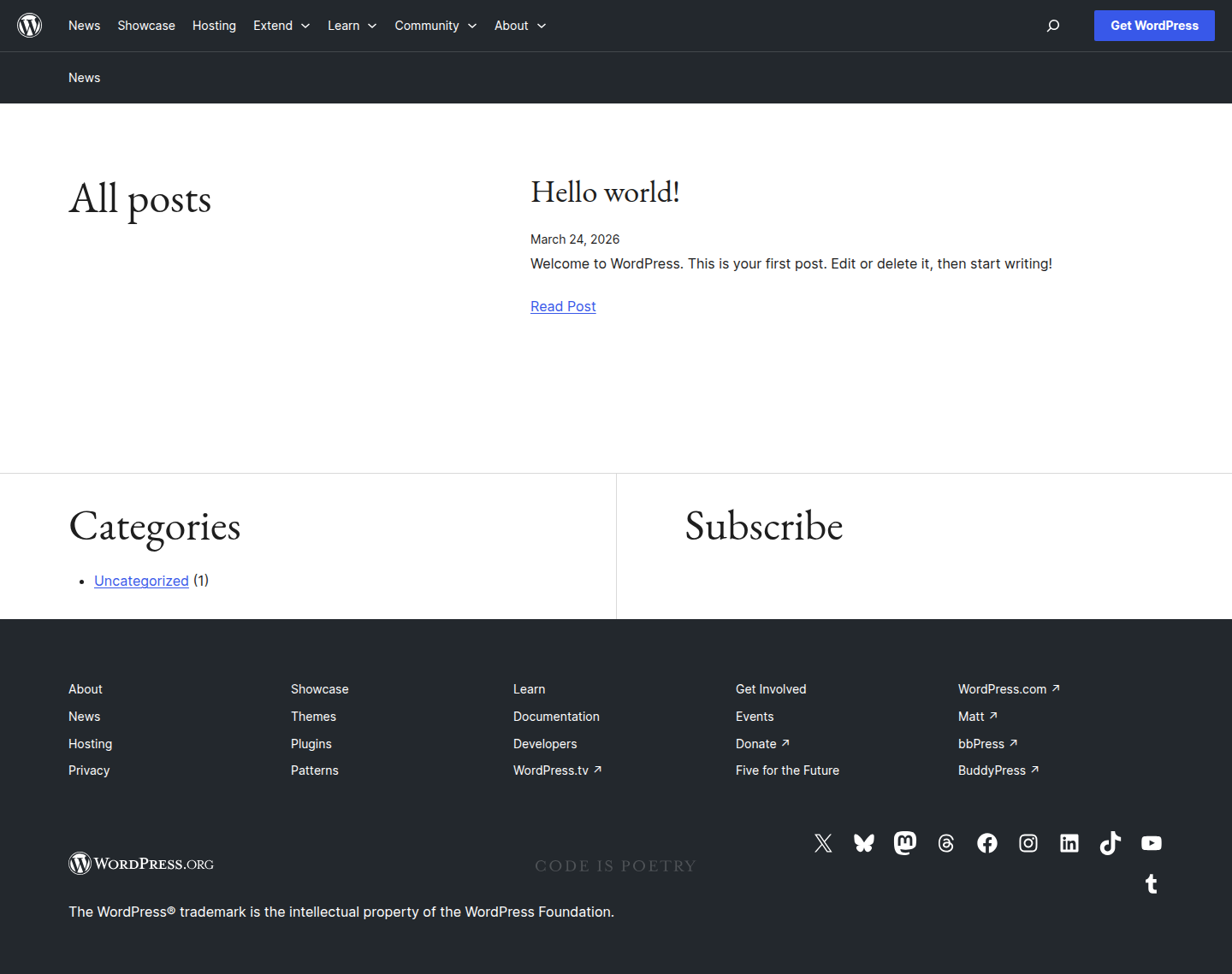The image size is (1232, 974).
Task: Open the LinkedIn social icon
Action: pyautogui.click(x=1069, y=843)
